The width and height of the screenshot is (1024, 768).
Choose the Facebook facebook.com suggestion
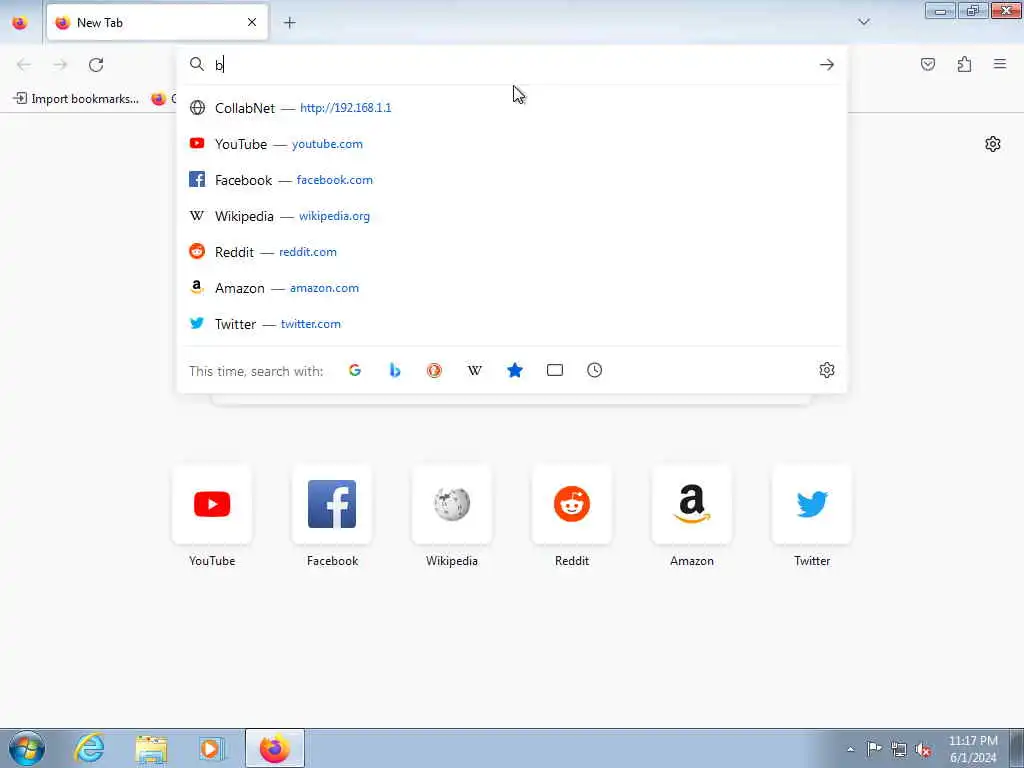(512, 180)
